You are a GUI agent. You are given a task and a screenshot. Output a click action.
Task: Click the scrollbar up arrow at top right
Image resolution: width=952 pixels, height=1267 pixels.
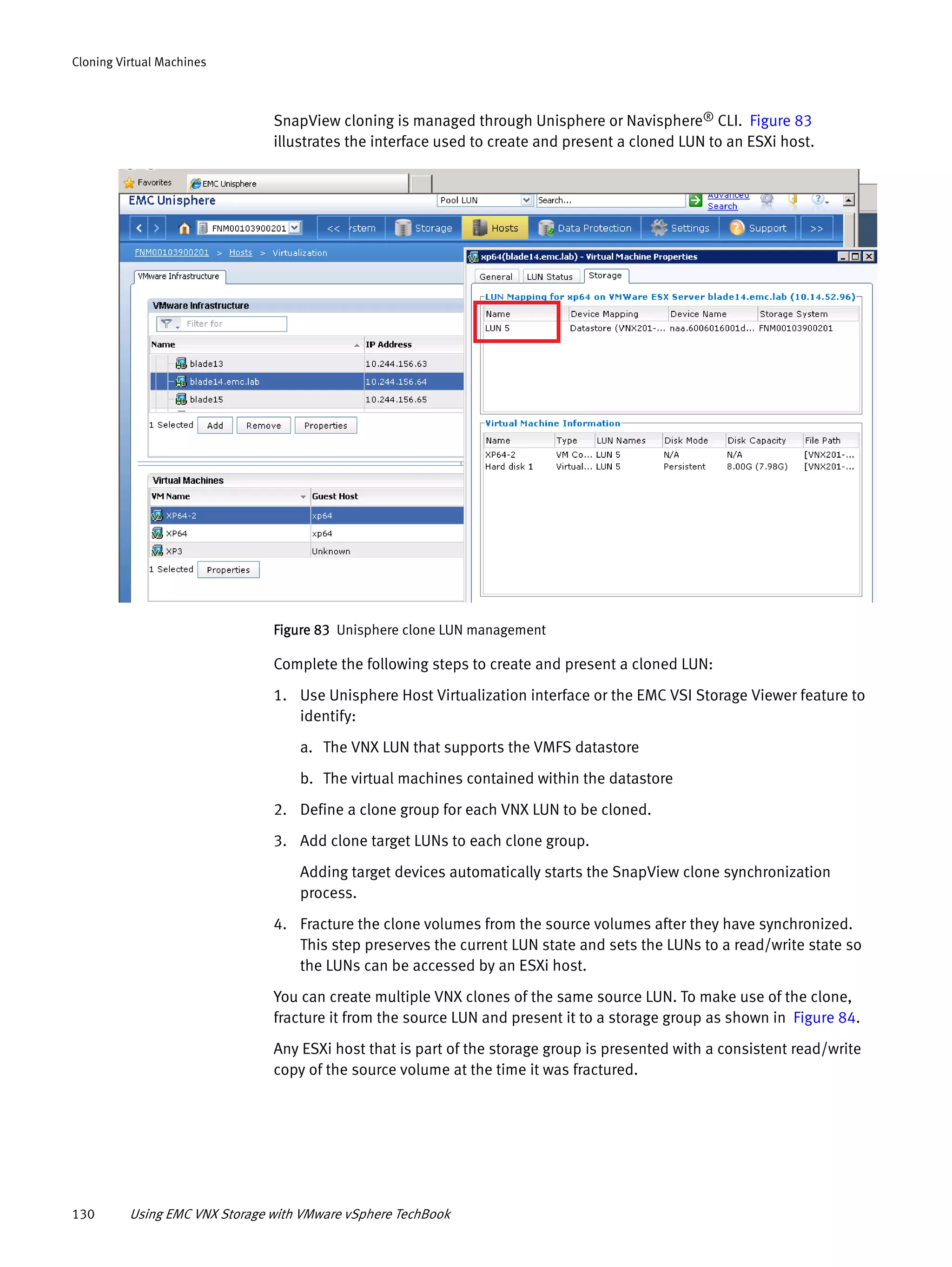click(849, 200)
